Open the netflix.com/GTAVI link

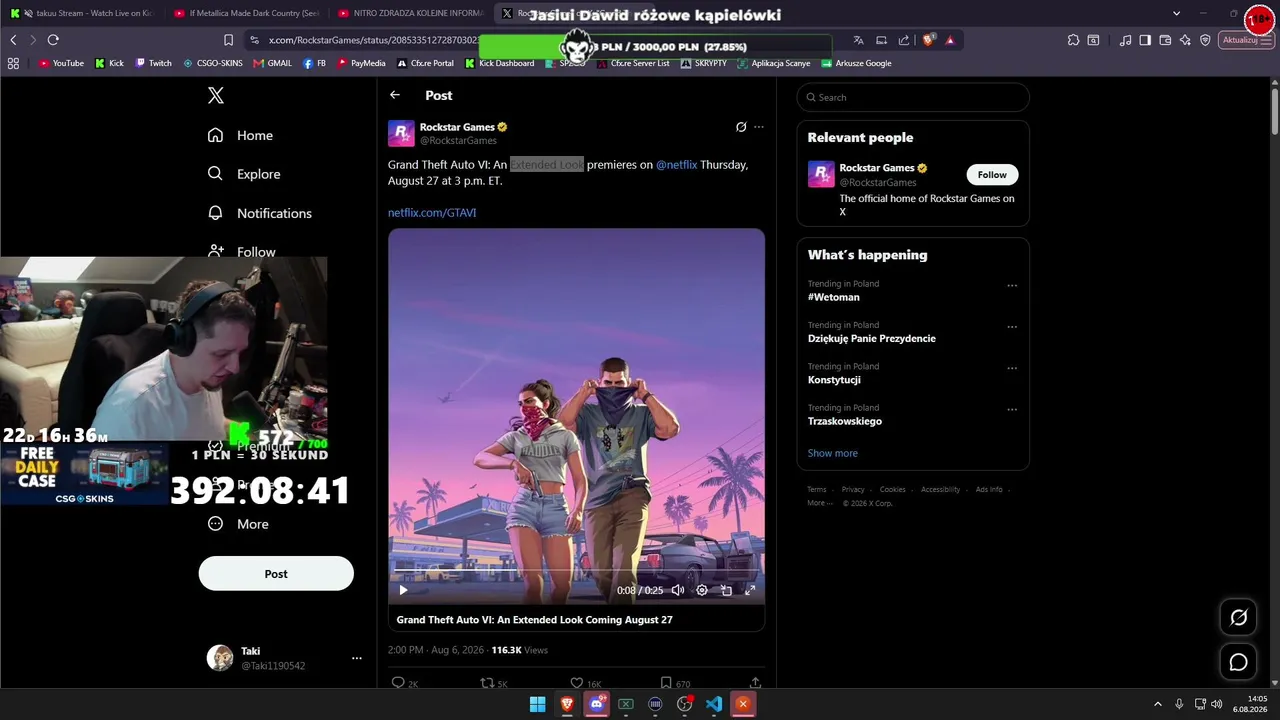432,213
